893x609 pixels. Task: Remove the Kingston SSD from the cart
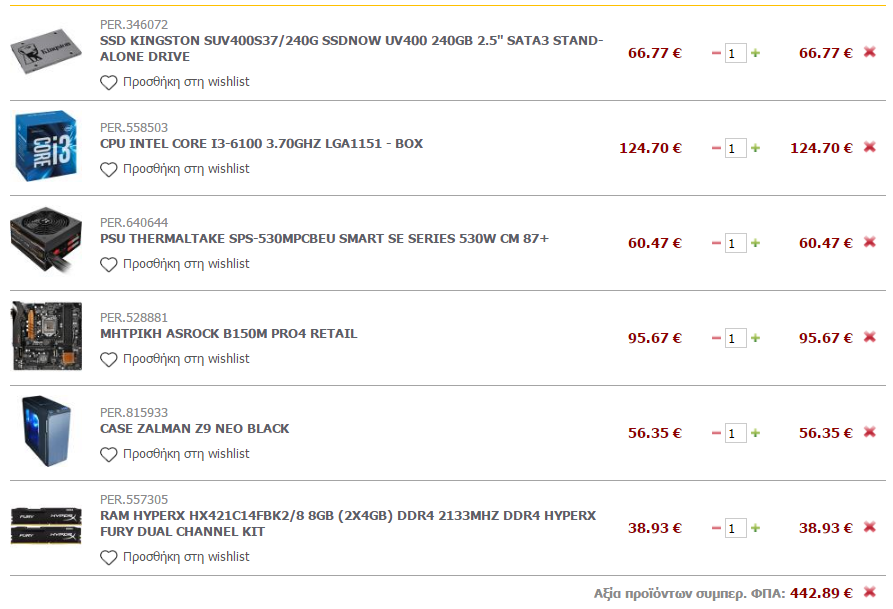(x=869, y=52)
